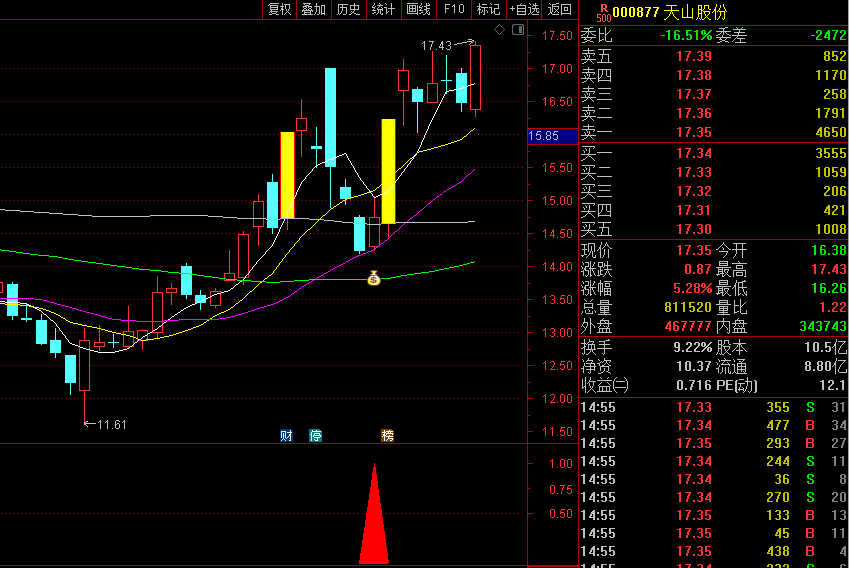Click the 标记 mark button

tap(488, 9)
